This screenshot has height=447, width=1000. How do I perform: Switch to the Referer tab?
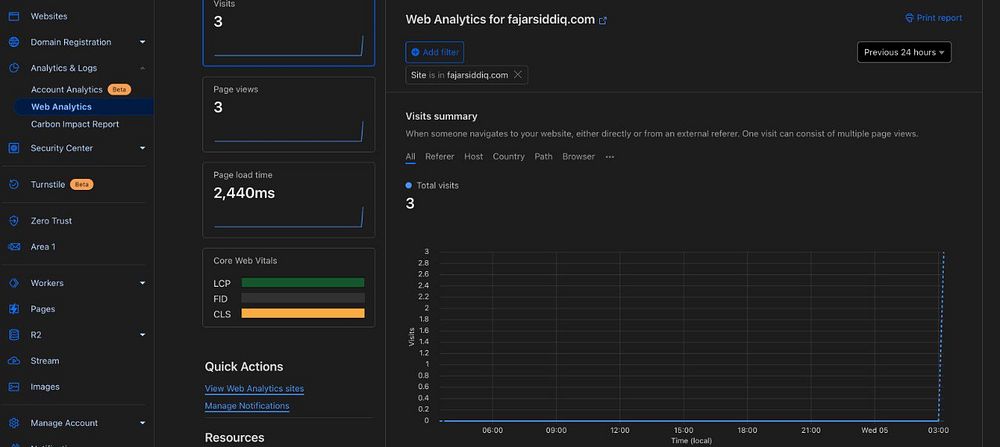point(439,157)
